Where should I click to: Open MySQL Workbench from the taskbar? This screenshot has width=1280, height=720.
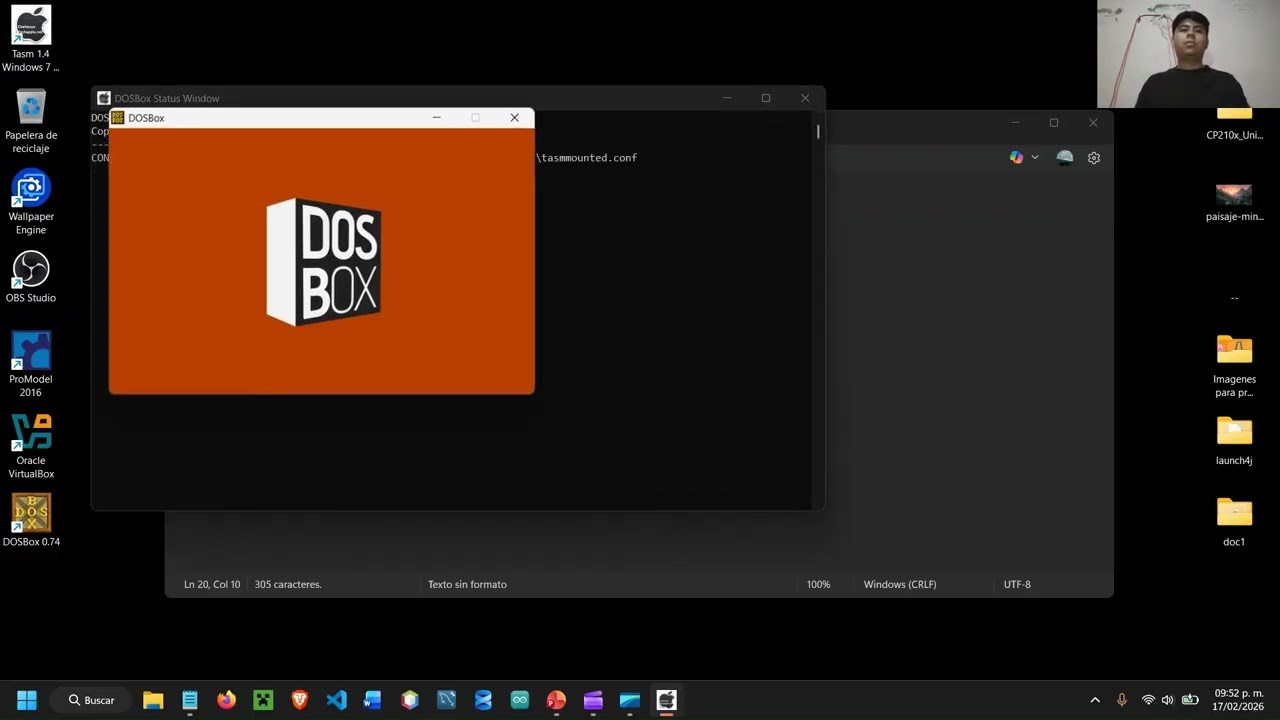447,700
